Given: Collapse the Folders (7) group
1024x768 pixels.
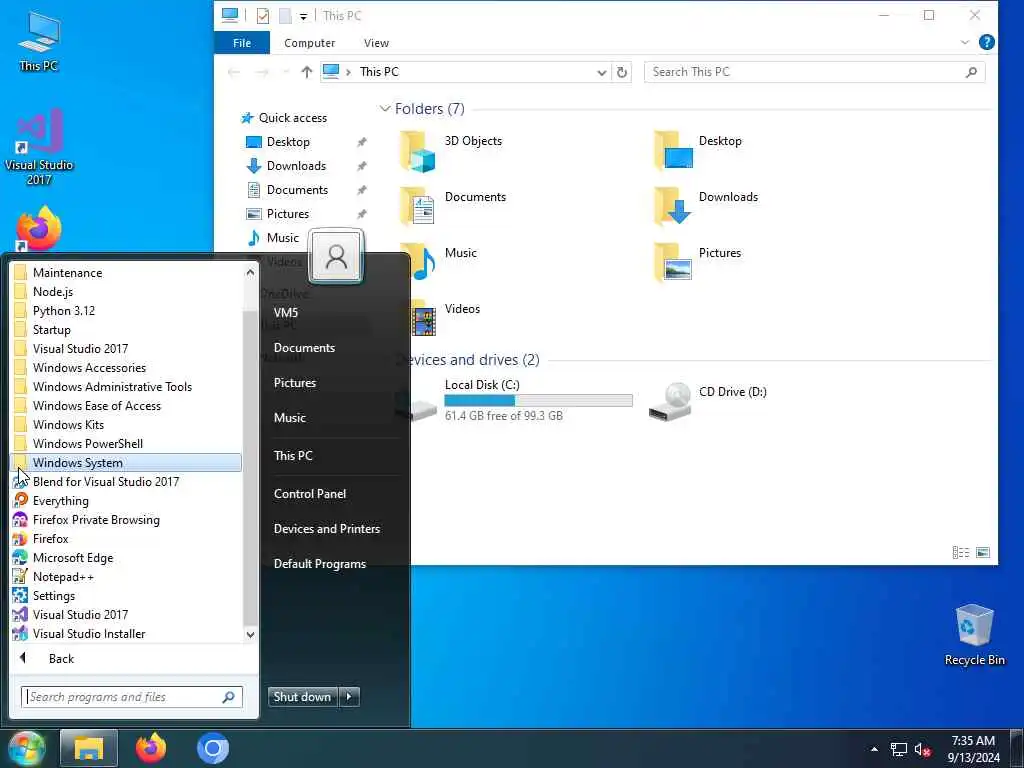Looking at the screenshot, I should [x=385, y=108].
